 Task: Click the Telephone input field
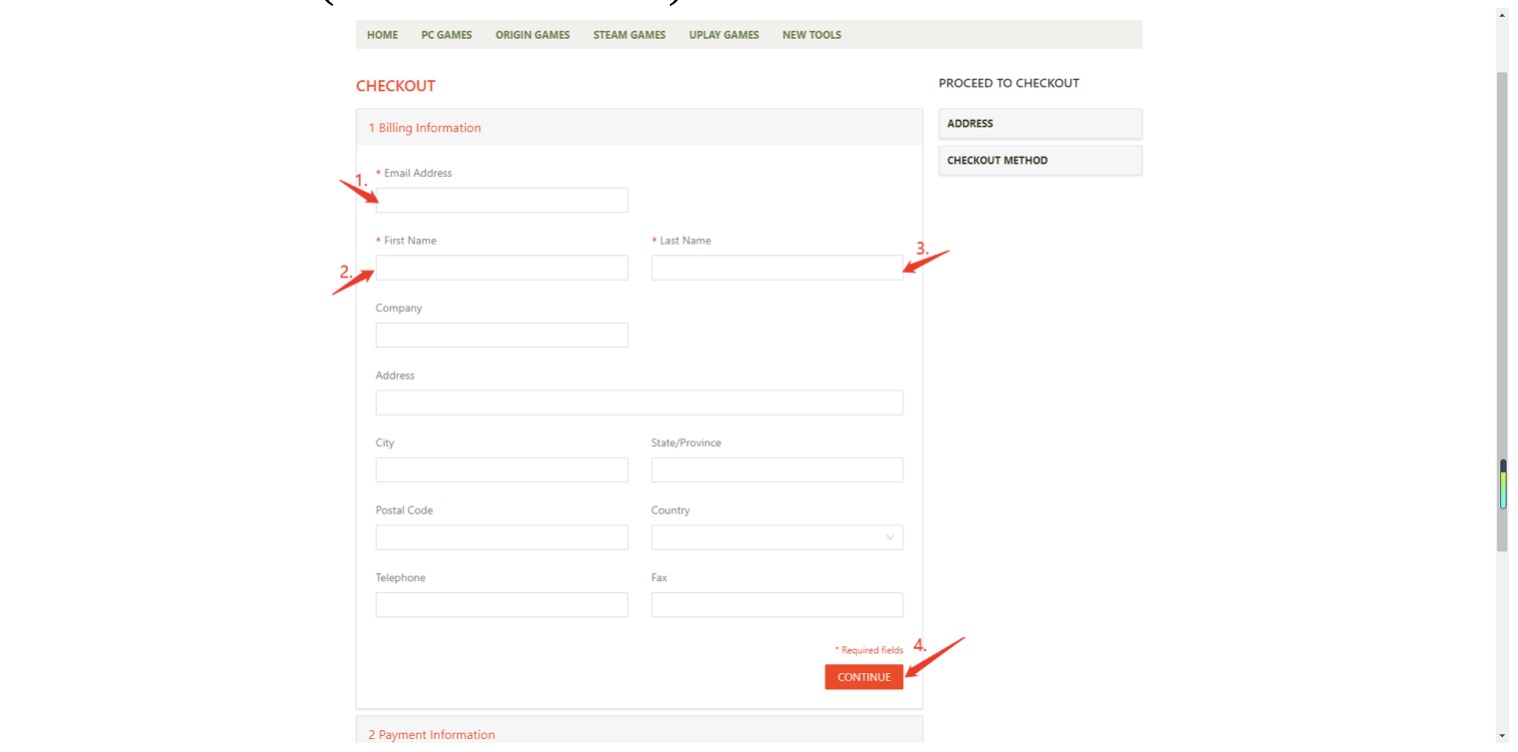point(501,605)
